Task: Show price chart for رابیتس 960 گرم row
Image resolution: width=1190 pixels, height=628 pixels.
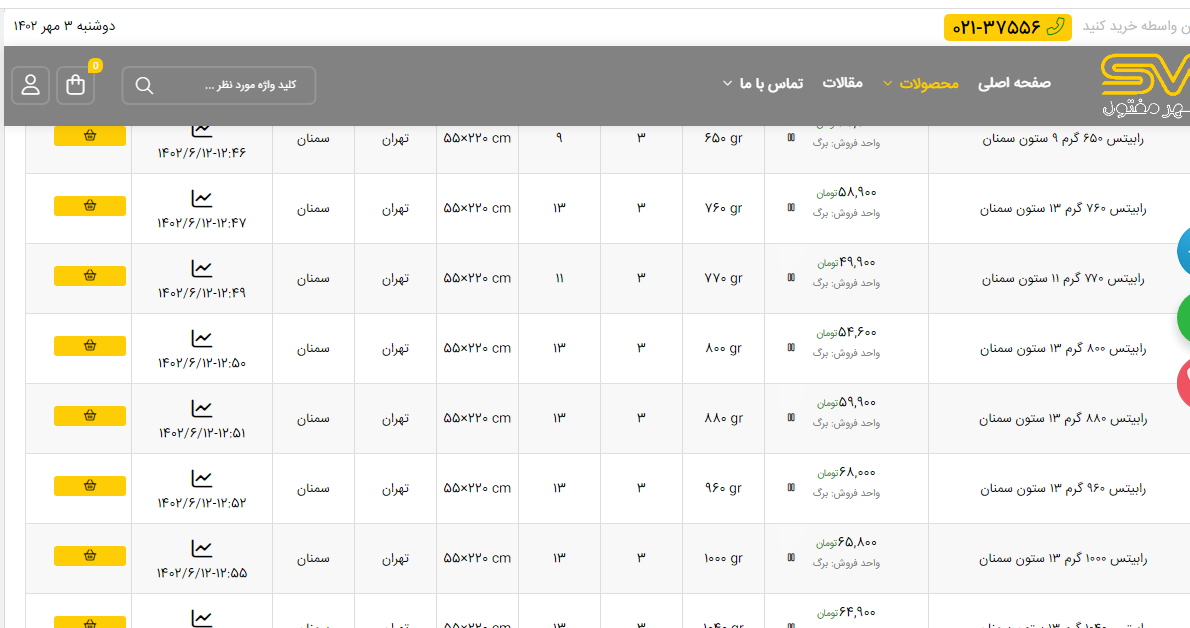Action: click(x=202, y=479)
